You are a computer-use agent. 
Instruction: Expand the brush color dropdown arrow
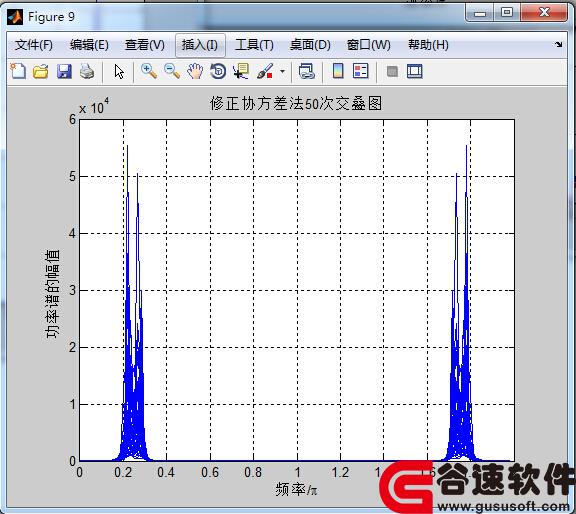tap(282, 71)
